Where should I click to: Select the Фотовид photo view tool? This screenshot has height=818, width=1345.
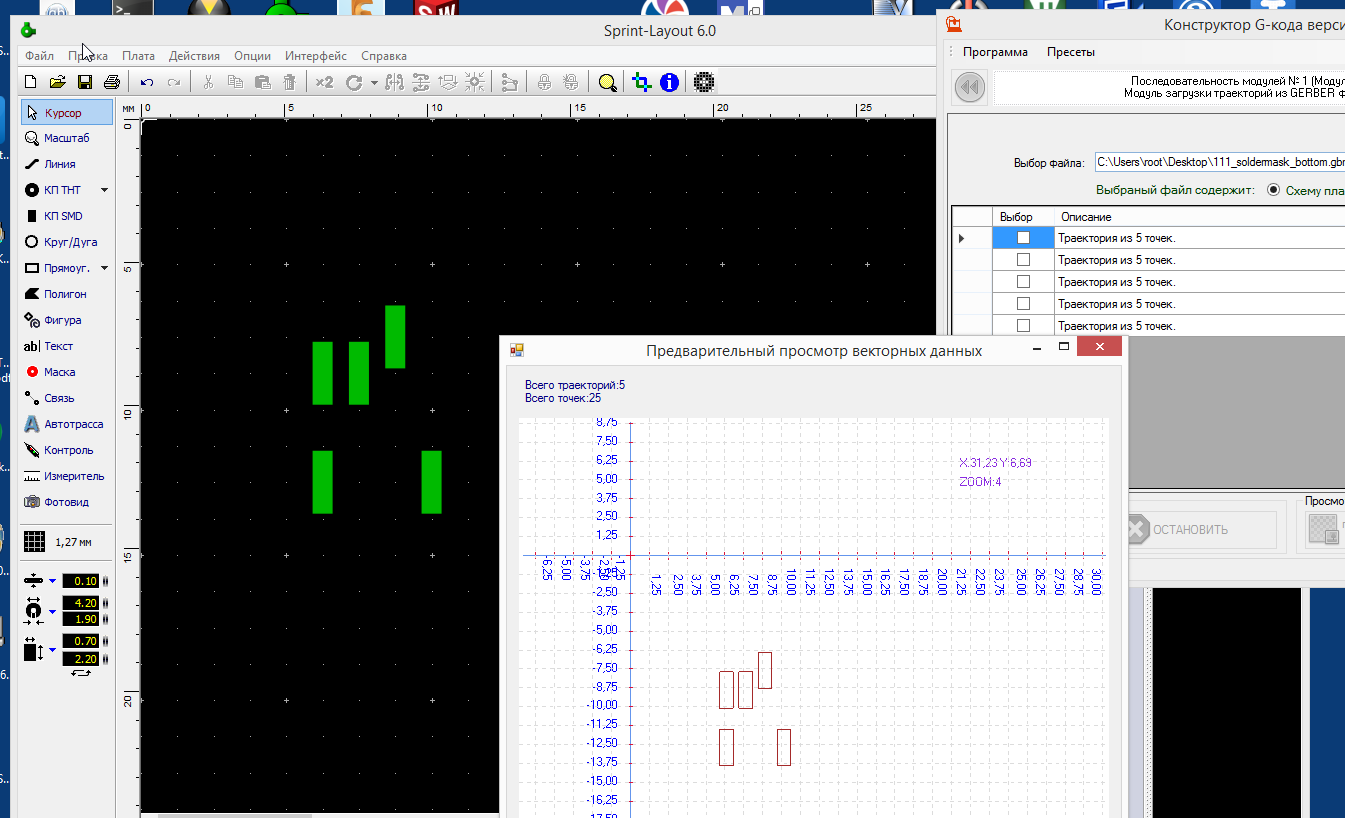tap(67, 502)
